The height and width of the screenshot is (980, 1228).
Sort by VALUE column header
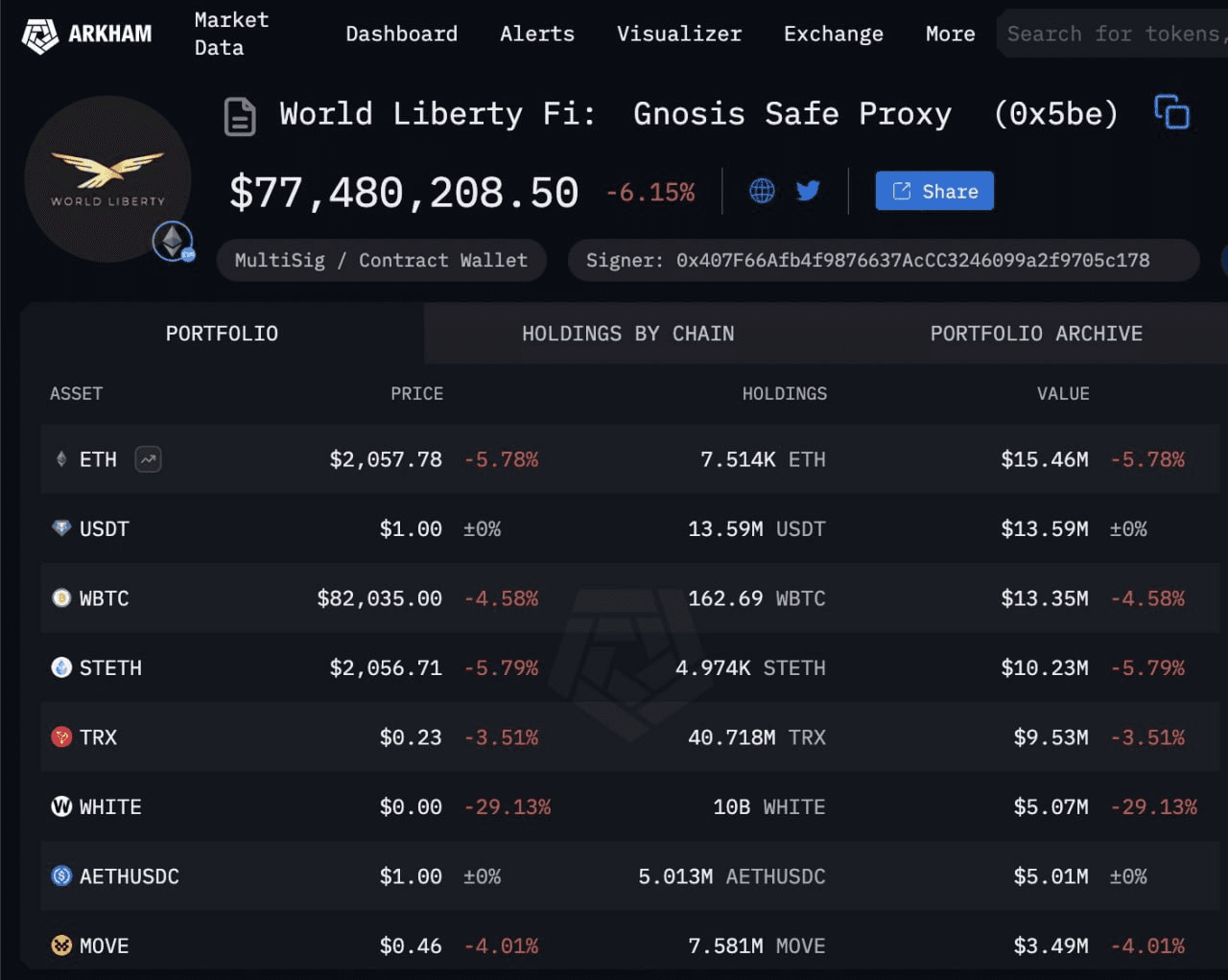point(1063,394)
